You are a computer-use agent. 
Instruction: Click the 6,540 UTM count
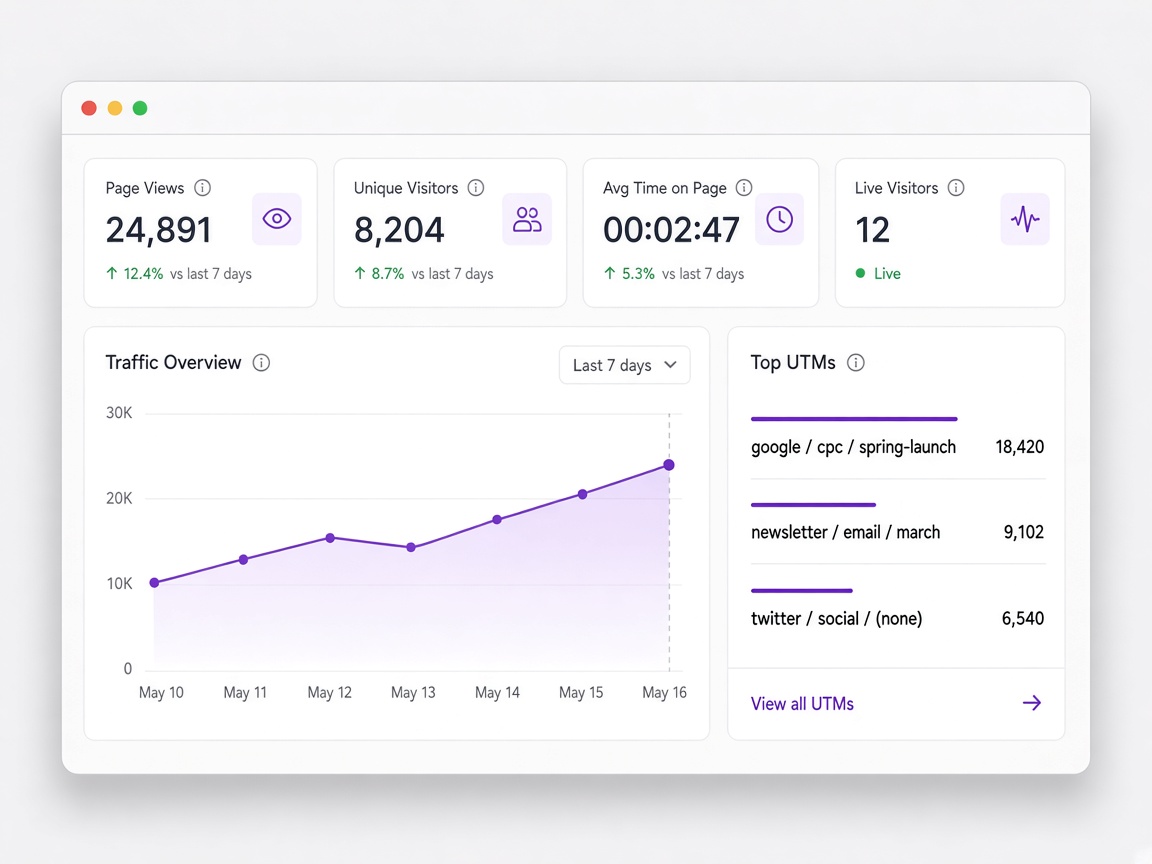pyautogui.click(x=1023, y=618)
